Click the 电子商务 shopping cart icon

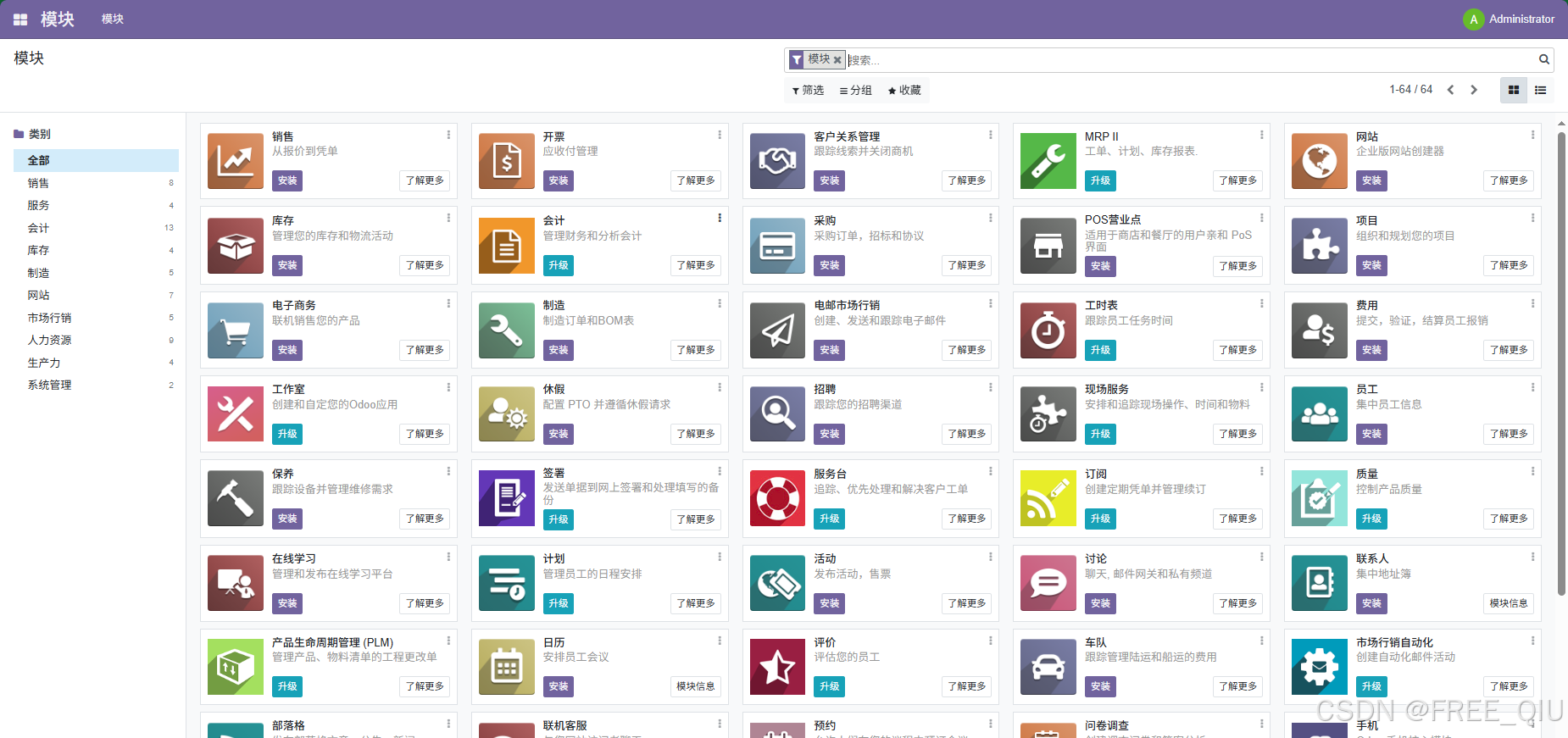tap(236, 330)
